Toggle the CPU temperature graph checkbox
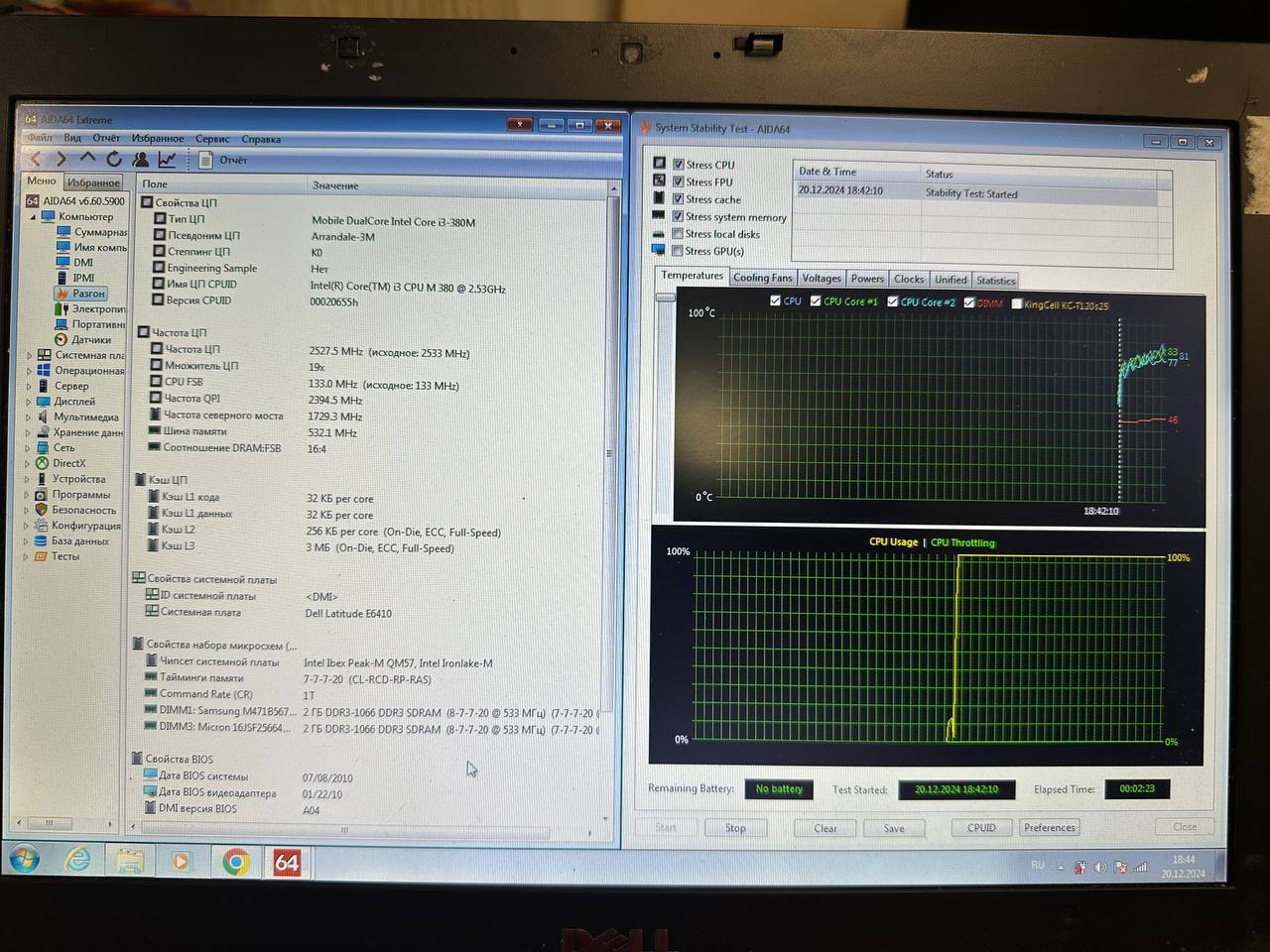 [776, 300]
